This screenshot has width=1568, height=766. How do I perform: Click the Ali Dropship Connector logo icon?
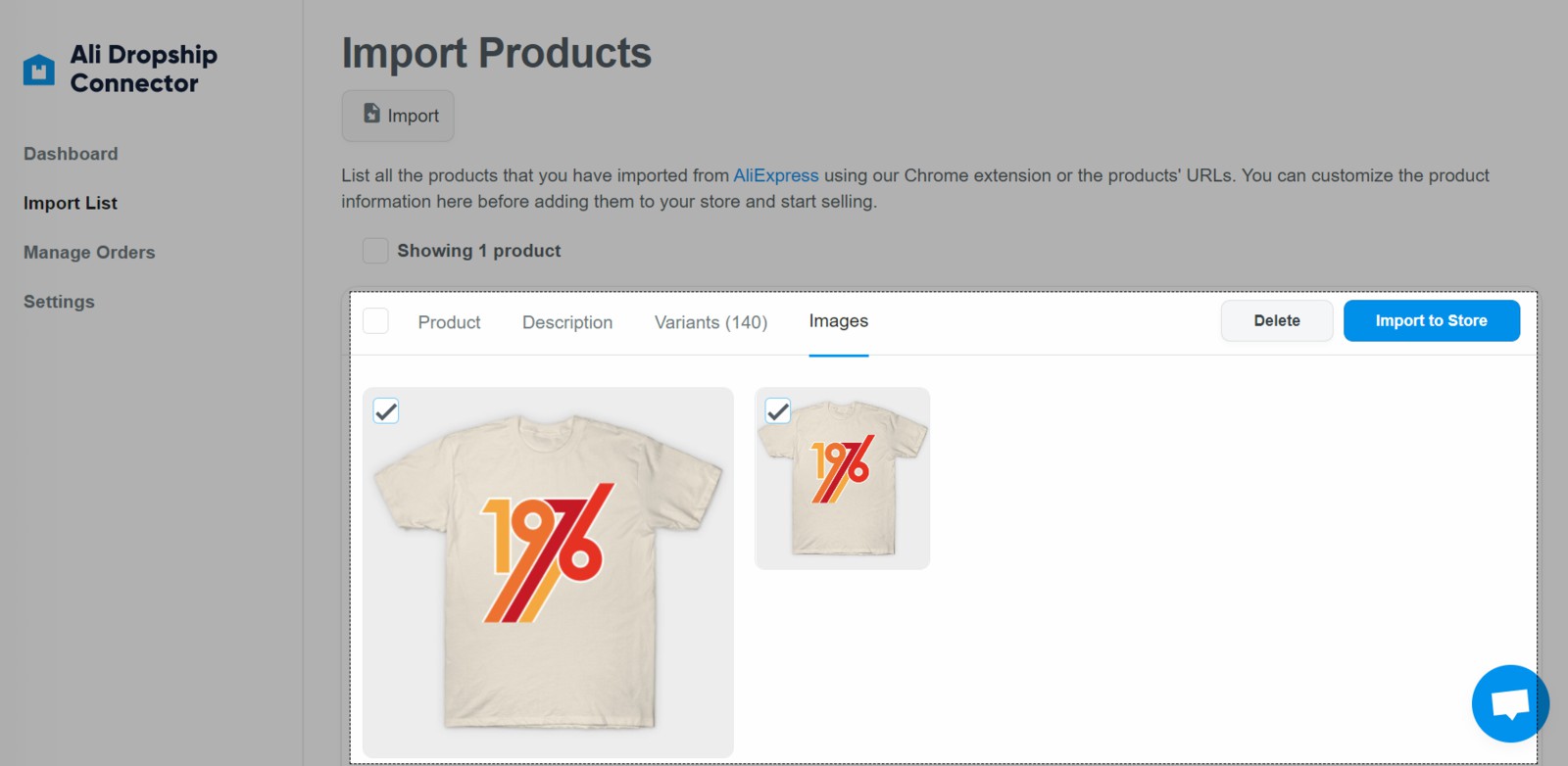click(x=39, y=70)
